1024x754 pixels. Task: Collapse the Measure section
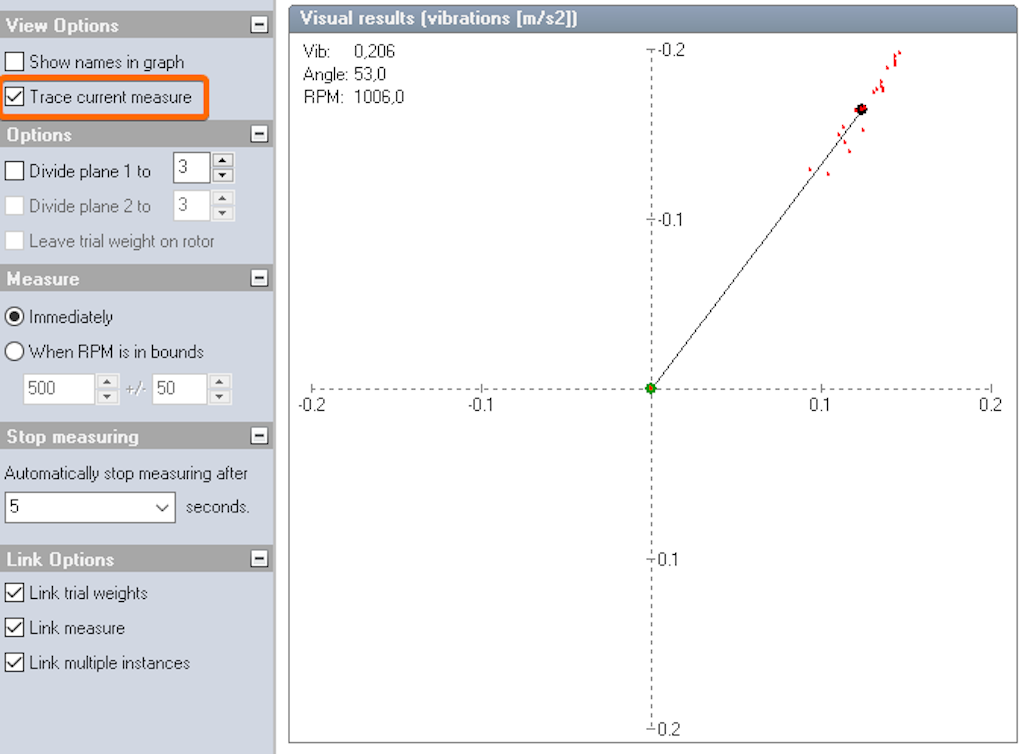(259, 278)
